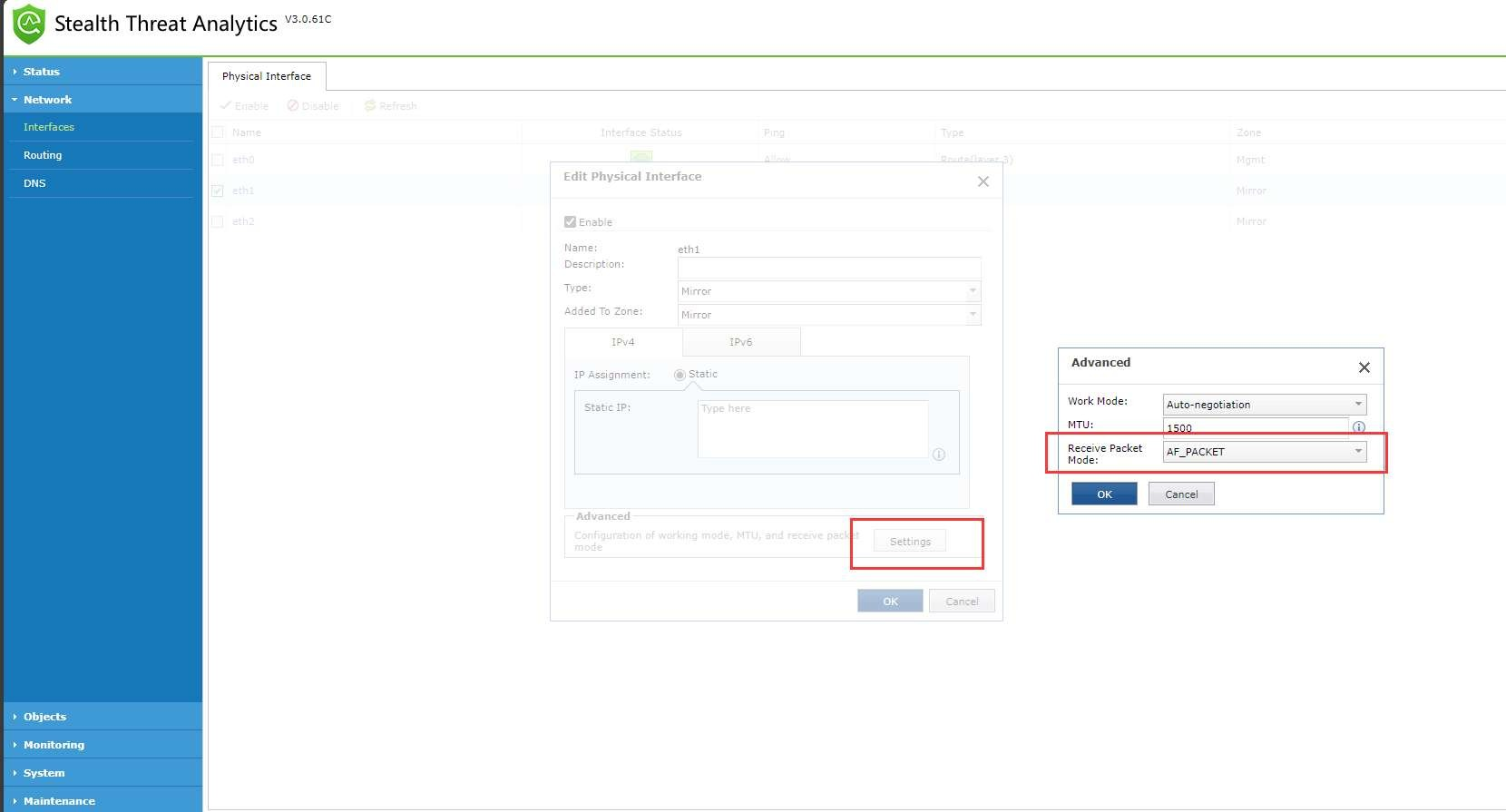Image resolution: width=1506 pixels, height=812 pixels.
Task: Toggle the select-all checkbox in table header
Action: 217,132
